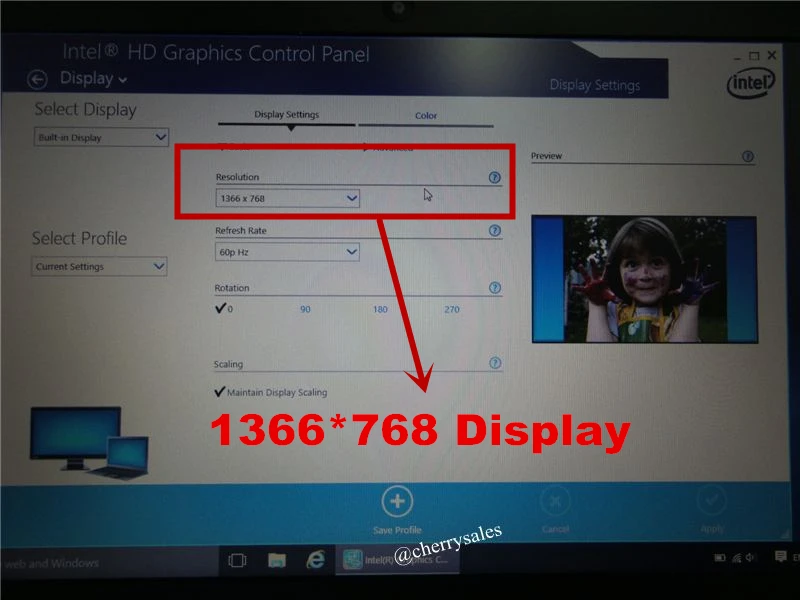The image size is (800, 600).
Task: Click the Intel logo
Action: pyautogui.click(x=751, y=83)
